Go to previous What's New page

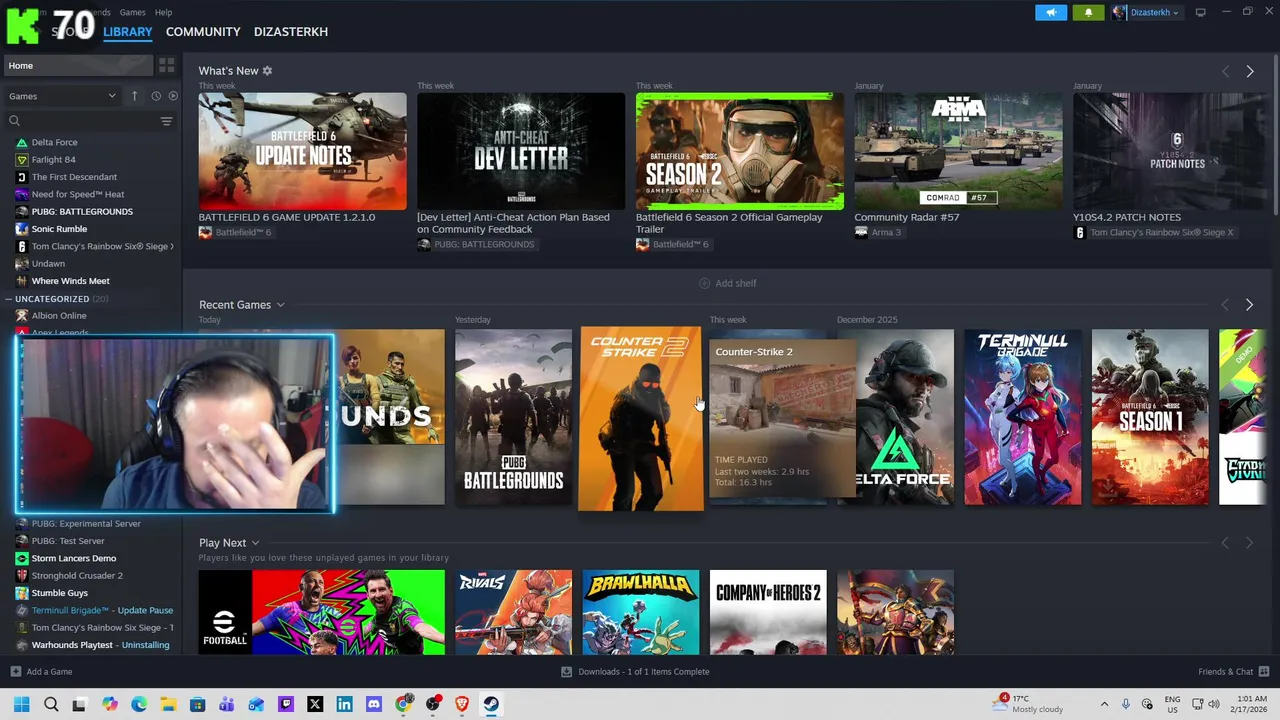(x=1225, y=72)
